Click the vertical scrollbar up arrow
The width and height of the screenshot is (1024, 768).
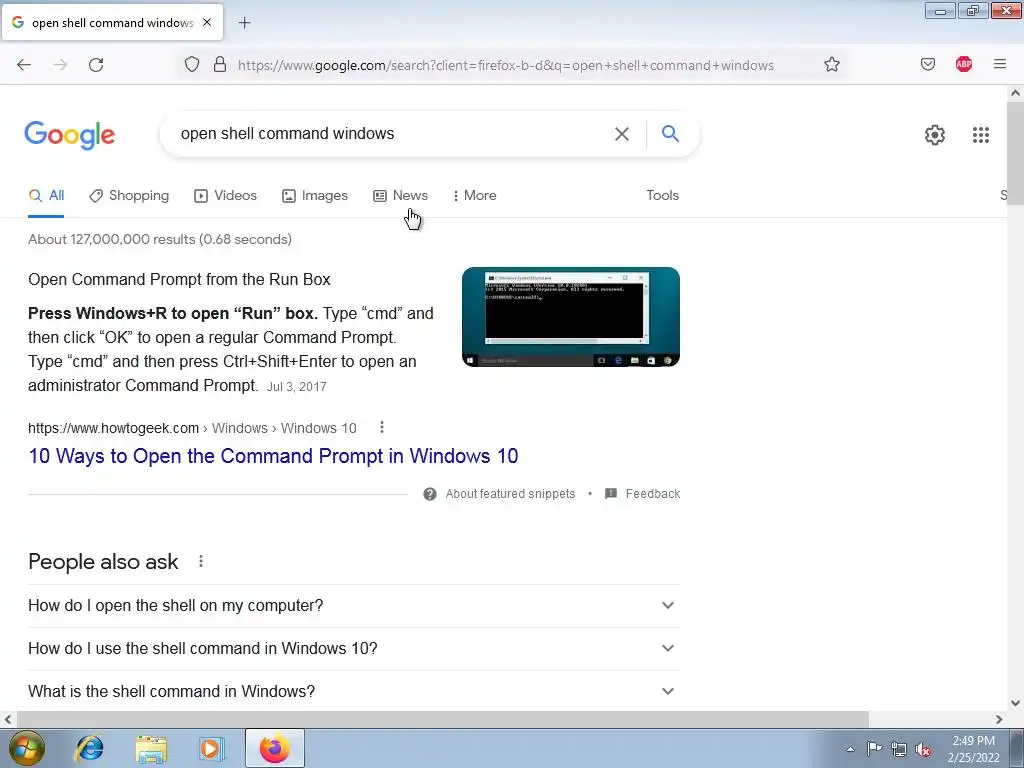[1015, 93]
